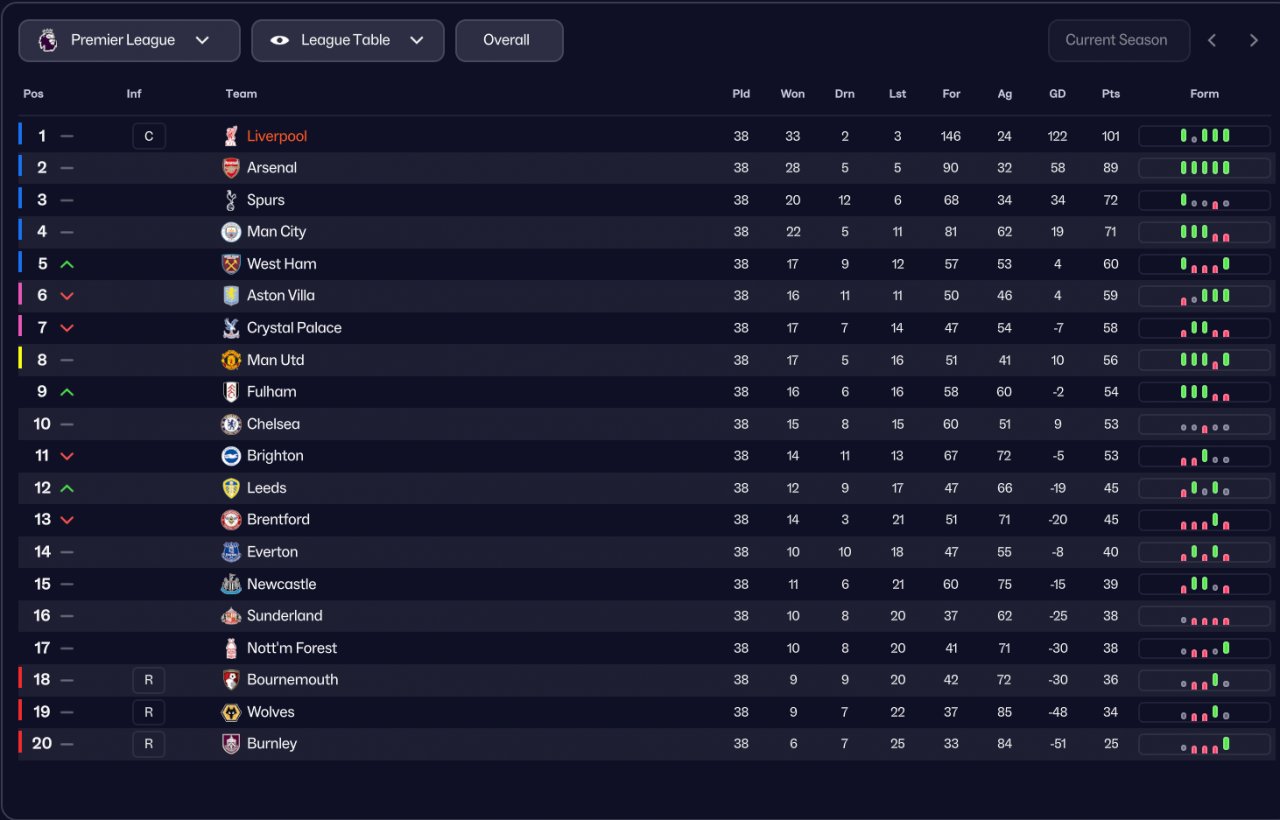Sort table by GD column header
This screenshot has height=820, width=1280.
coord(1057,94)
